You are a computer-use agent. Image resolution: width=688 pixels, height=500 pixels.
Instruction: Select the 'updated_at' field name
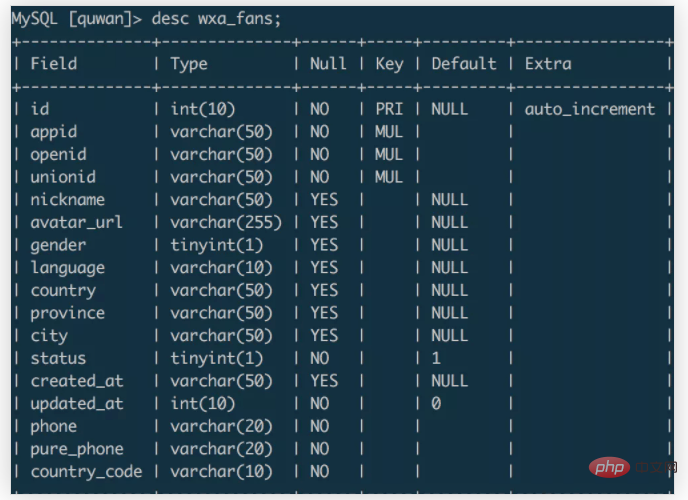77,404
